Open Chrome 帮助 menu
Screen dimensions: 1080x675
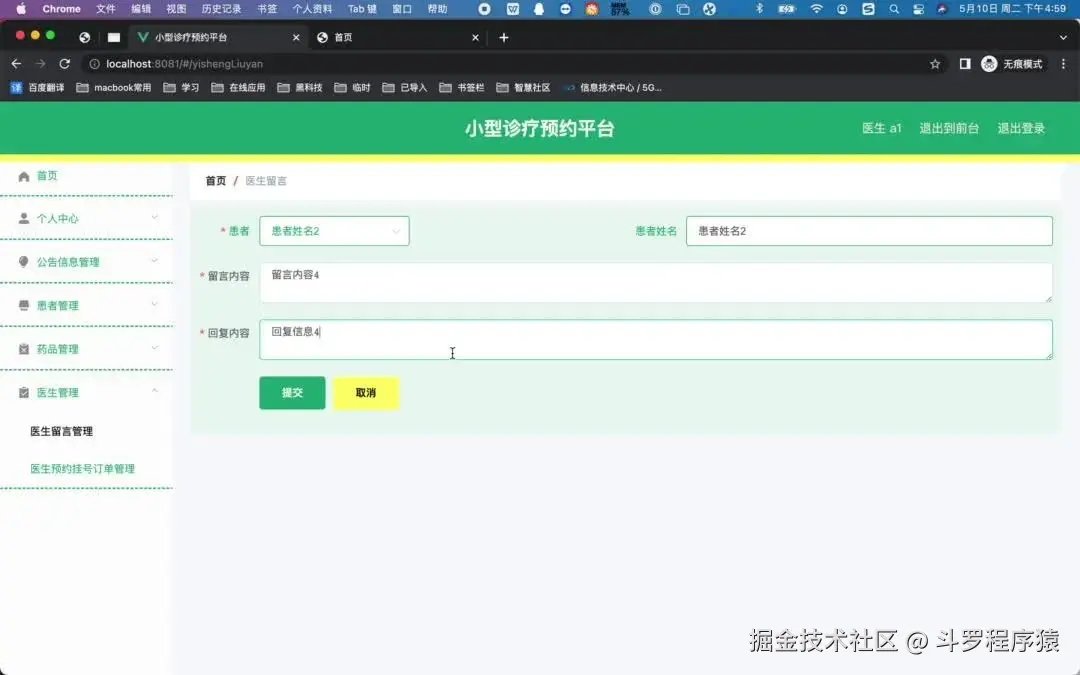pos(437,9)
